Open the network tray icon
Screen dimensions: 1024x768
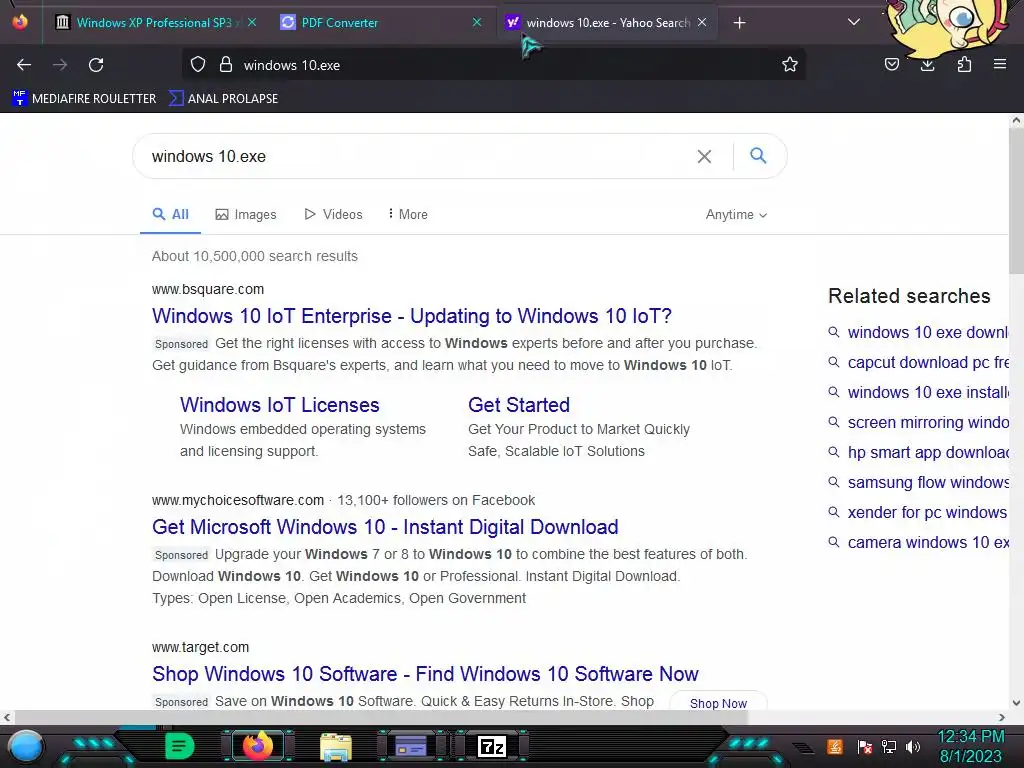(888, 746)
